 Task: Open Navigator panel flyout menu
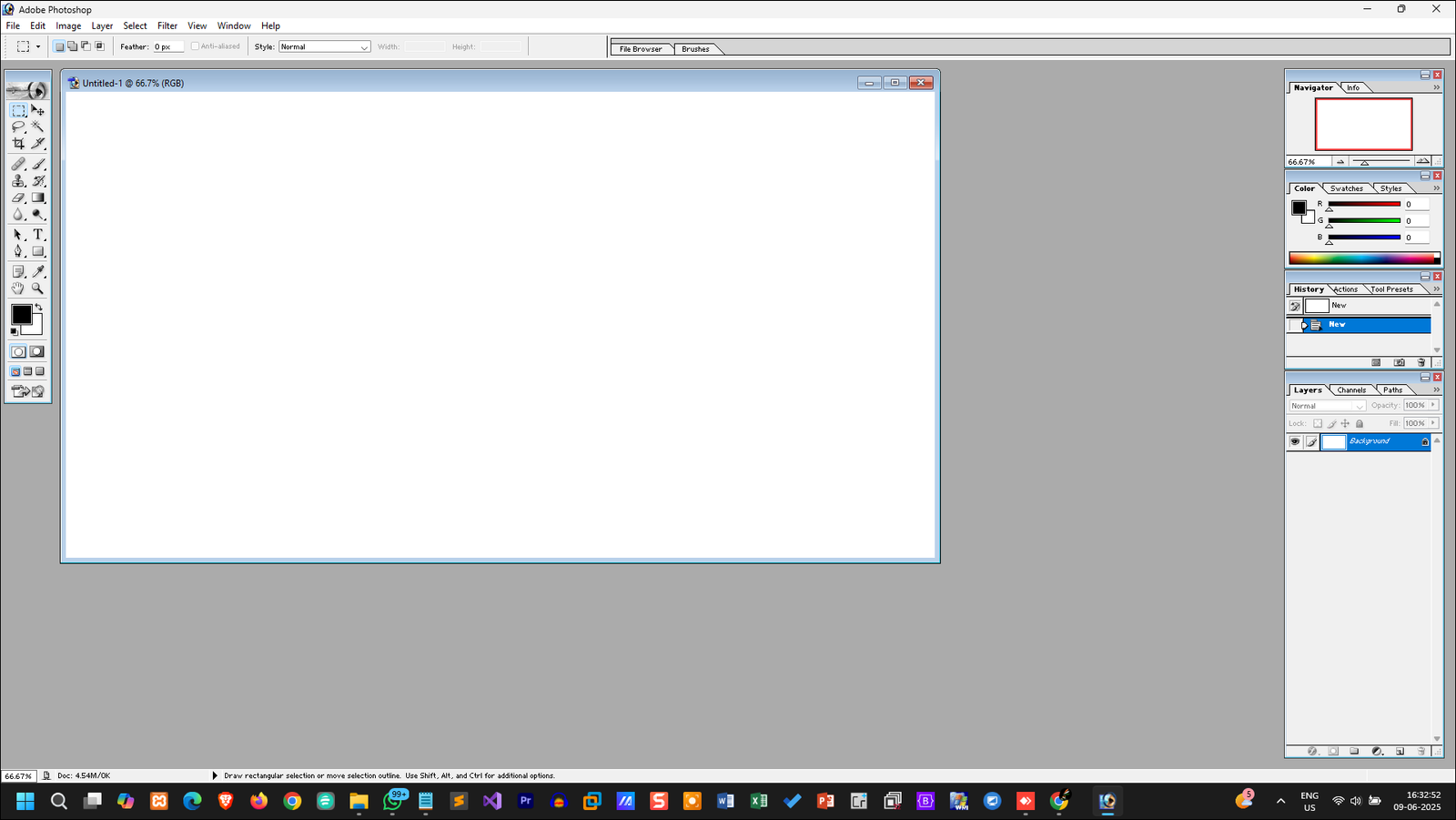[x=1436, y=87]
